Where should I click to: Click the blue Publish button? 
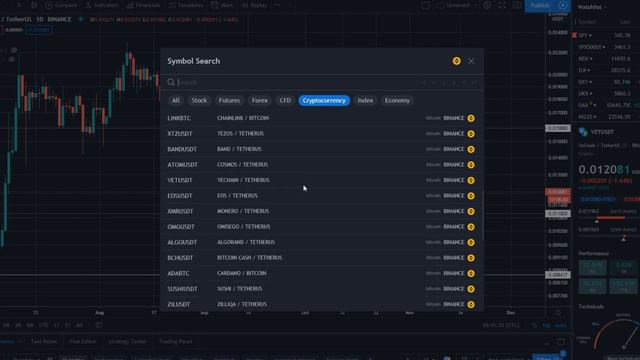click(x=540, y=5)
